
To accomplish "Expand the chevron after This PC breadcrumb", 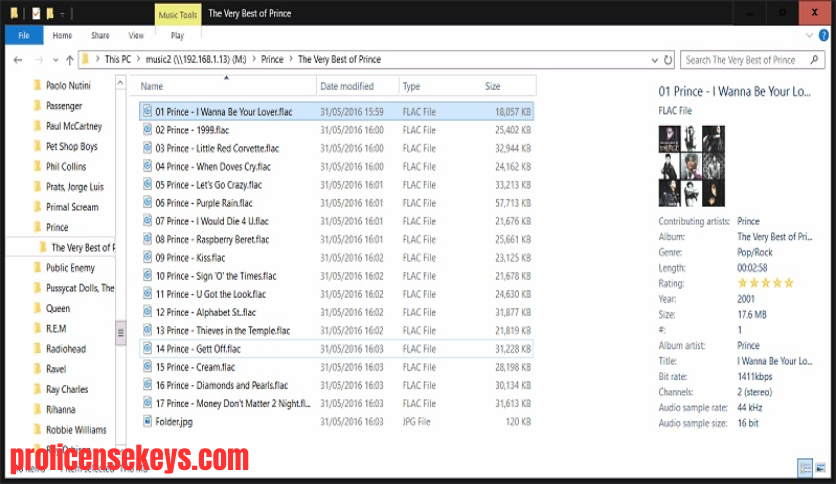I will tap(138, 60).
